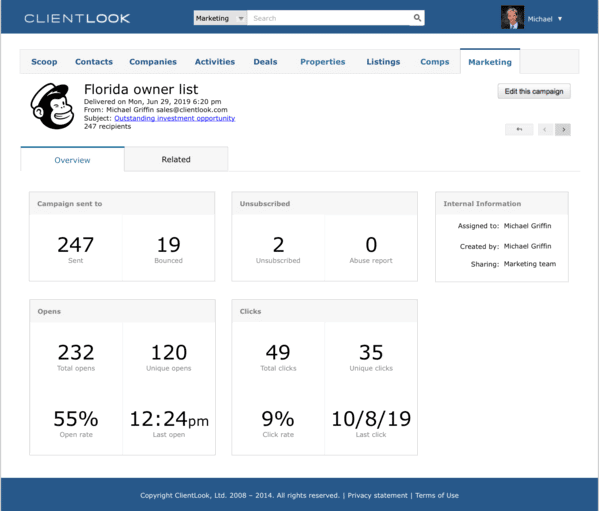Click the Unsubscribed panel header
The width and height of the screenshot is (599, 511).
(x=324, y=204)
